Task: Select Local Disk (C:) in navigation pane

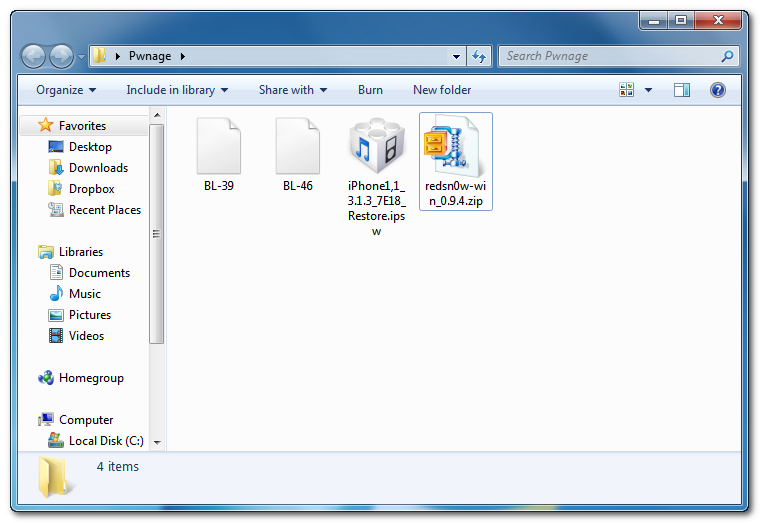Action: tap(106, 441)
